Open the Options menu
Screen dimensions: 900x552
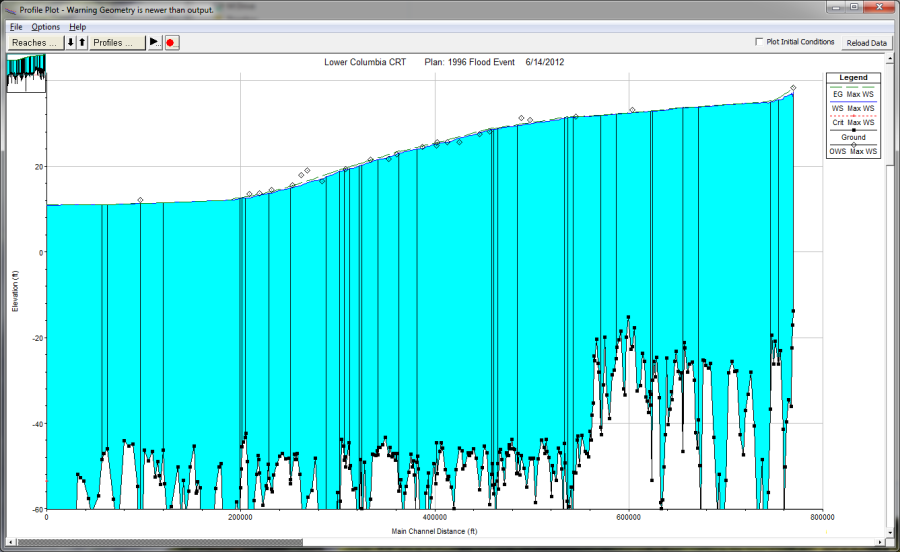click(x=46, y=27)
